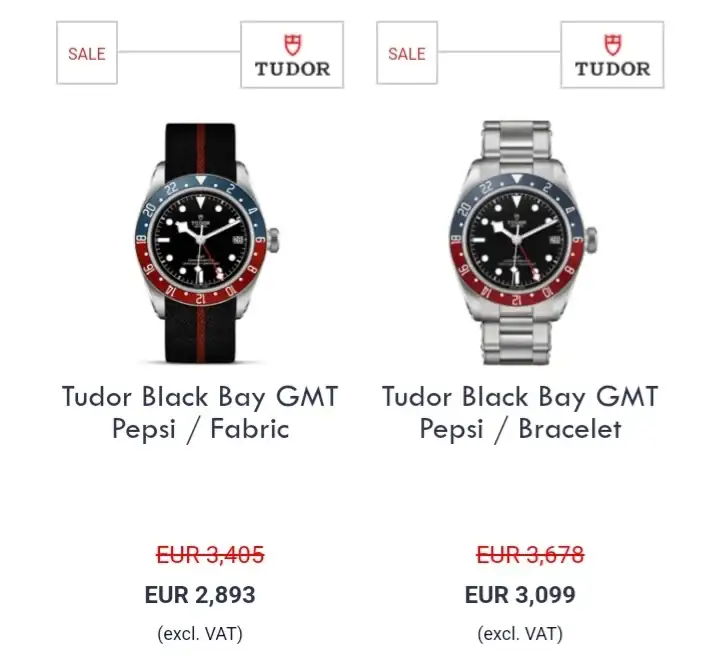Click the (excl. VAT) note under EUR 2,893
719x661 pixels.
[x=200, y=634]
